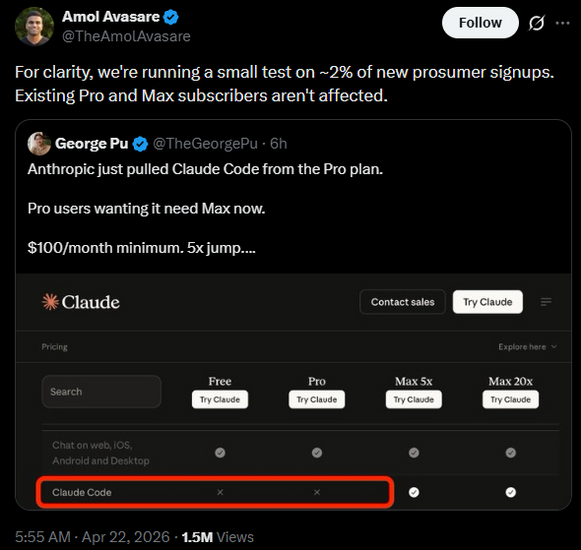This screenshot has height=550, width=581.
Task: Click the blue verified badge beside Amol Avasare
Action: point(171,17)
